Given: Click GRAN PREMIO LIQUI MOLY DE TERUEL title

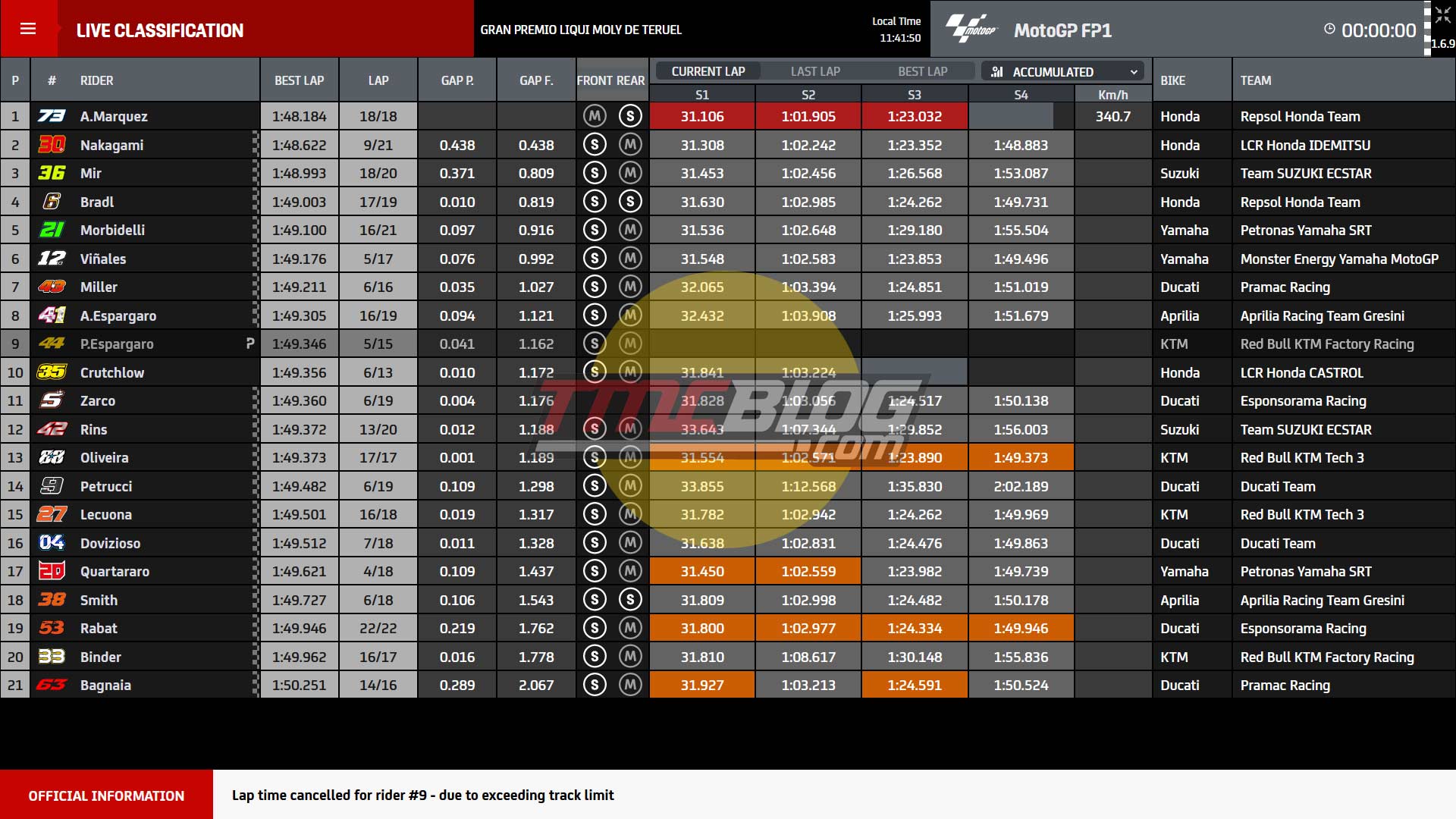Looking at the screenshot, I should pos(581,30).
